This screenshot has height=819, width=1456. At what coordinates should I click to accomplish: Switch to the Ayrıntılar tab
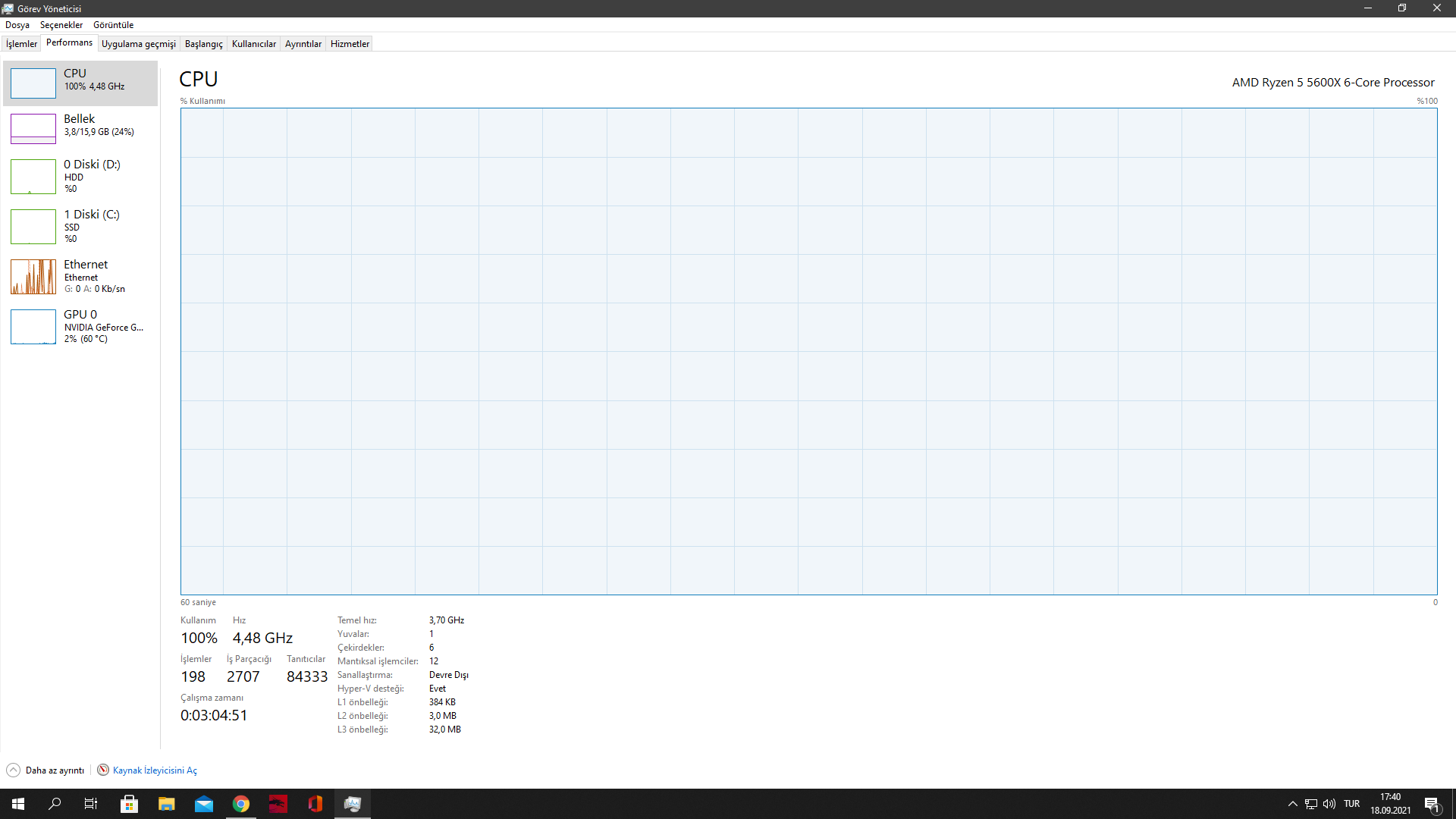pyautogui.click(x=303, y=44)
